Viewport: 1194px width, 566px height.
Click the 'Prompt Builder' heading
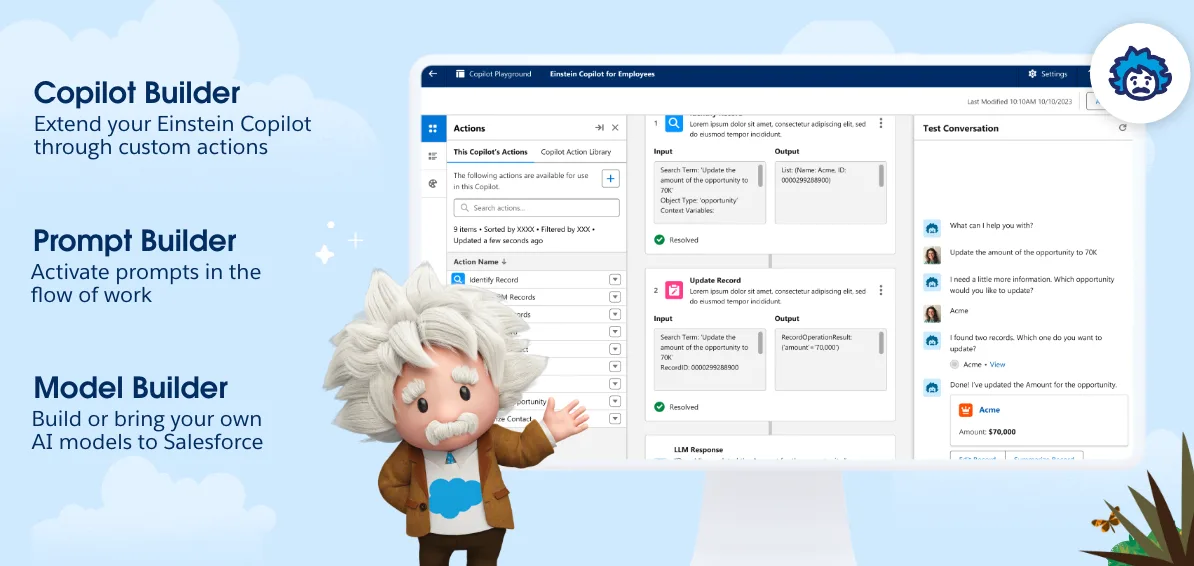135,241
